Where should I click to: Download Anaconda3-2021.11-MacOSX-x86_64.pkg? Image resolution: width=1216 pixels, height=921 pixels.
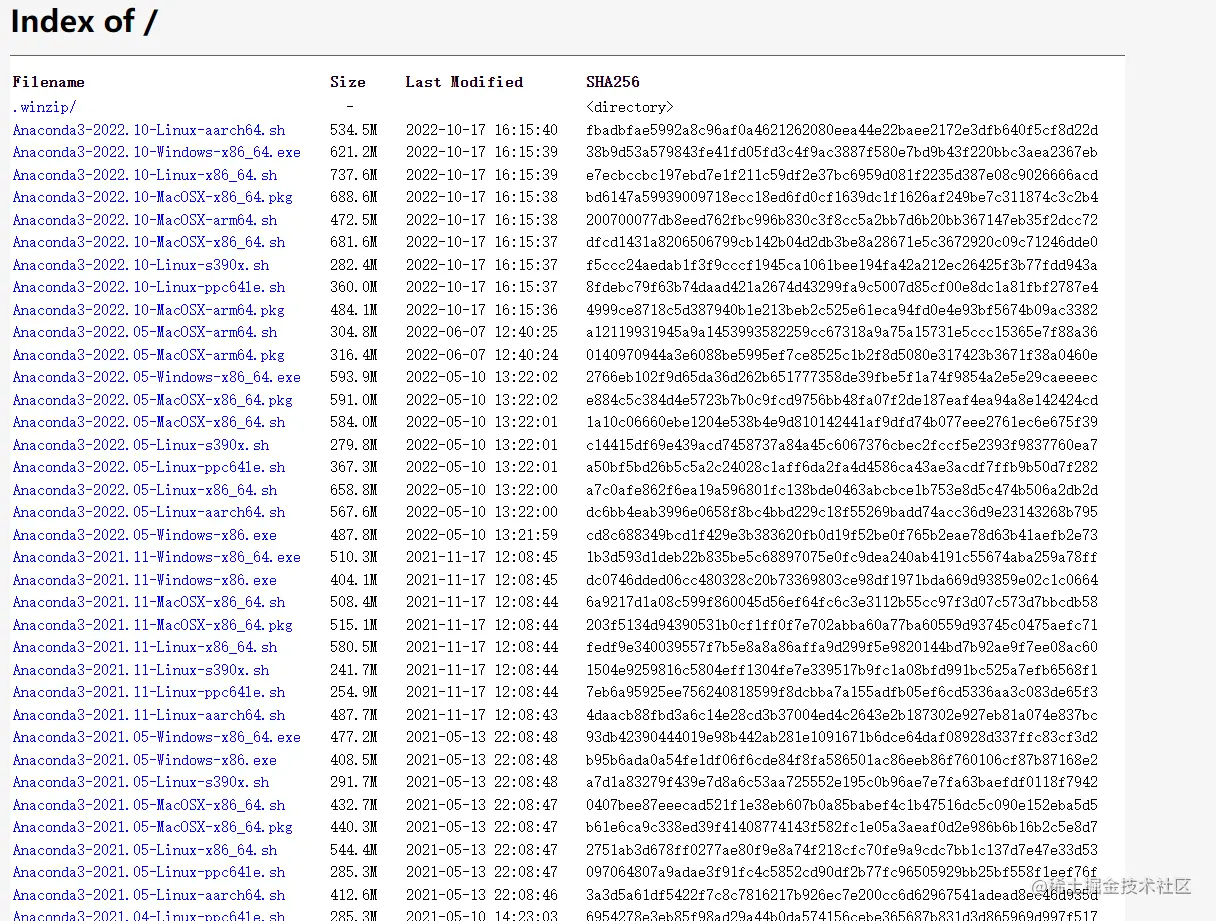point(153,625)
